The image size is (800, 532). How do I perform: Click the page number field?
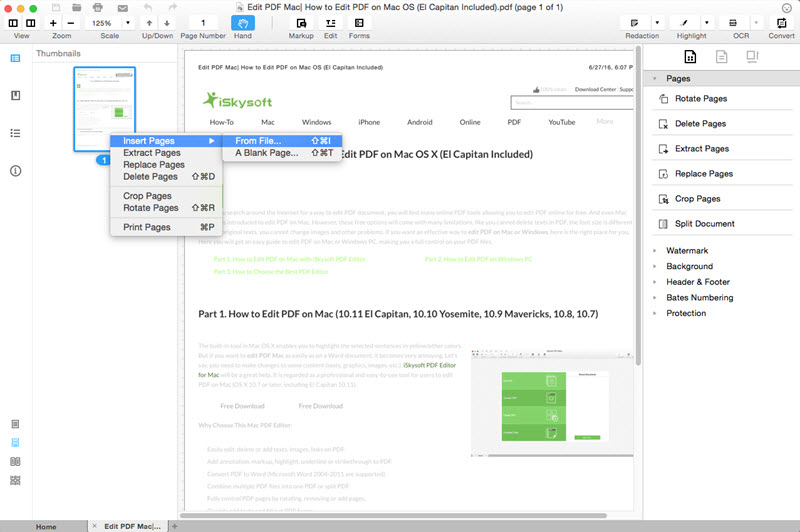(203, 23)
